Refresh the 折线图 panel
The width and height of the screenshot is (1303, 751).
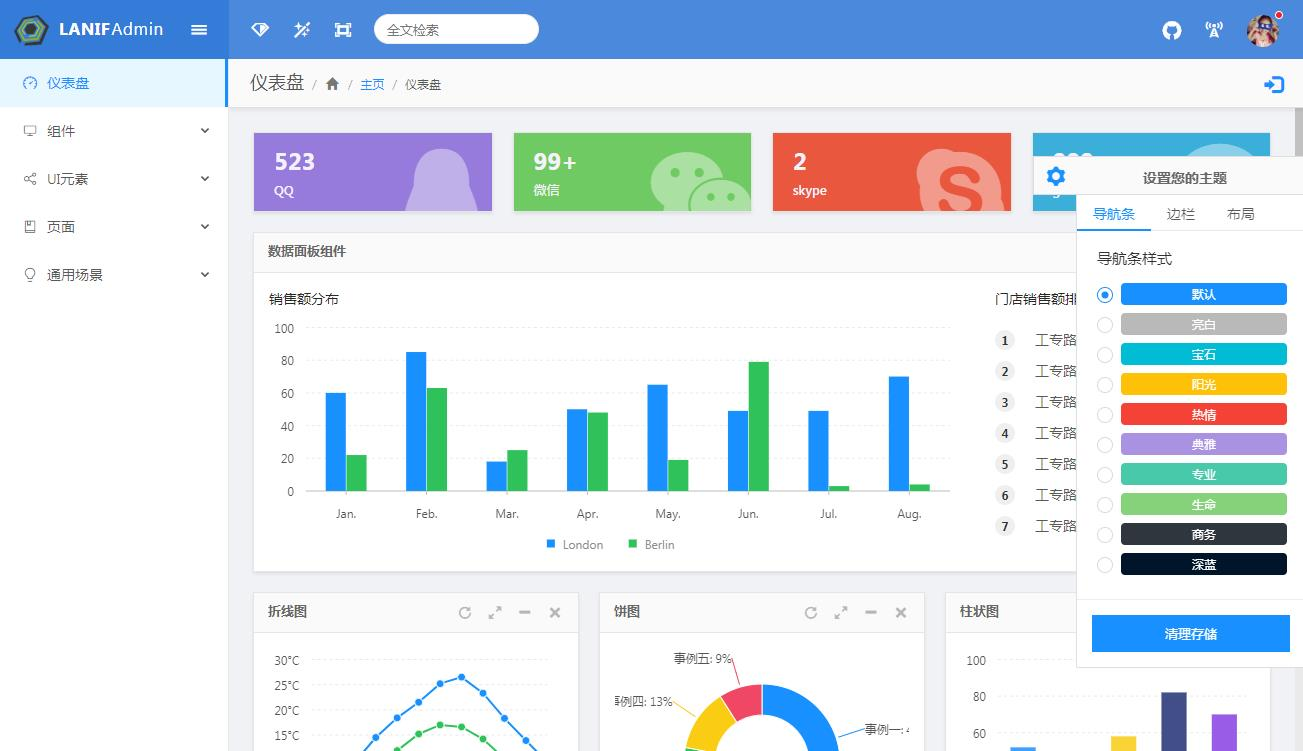[x=465, y=613]
